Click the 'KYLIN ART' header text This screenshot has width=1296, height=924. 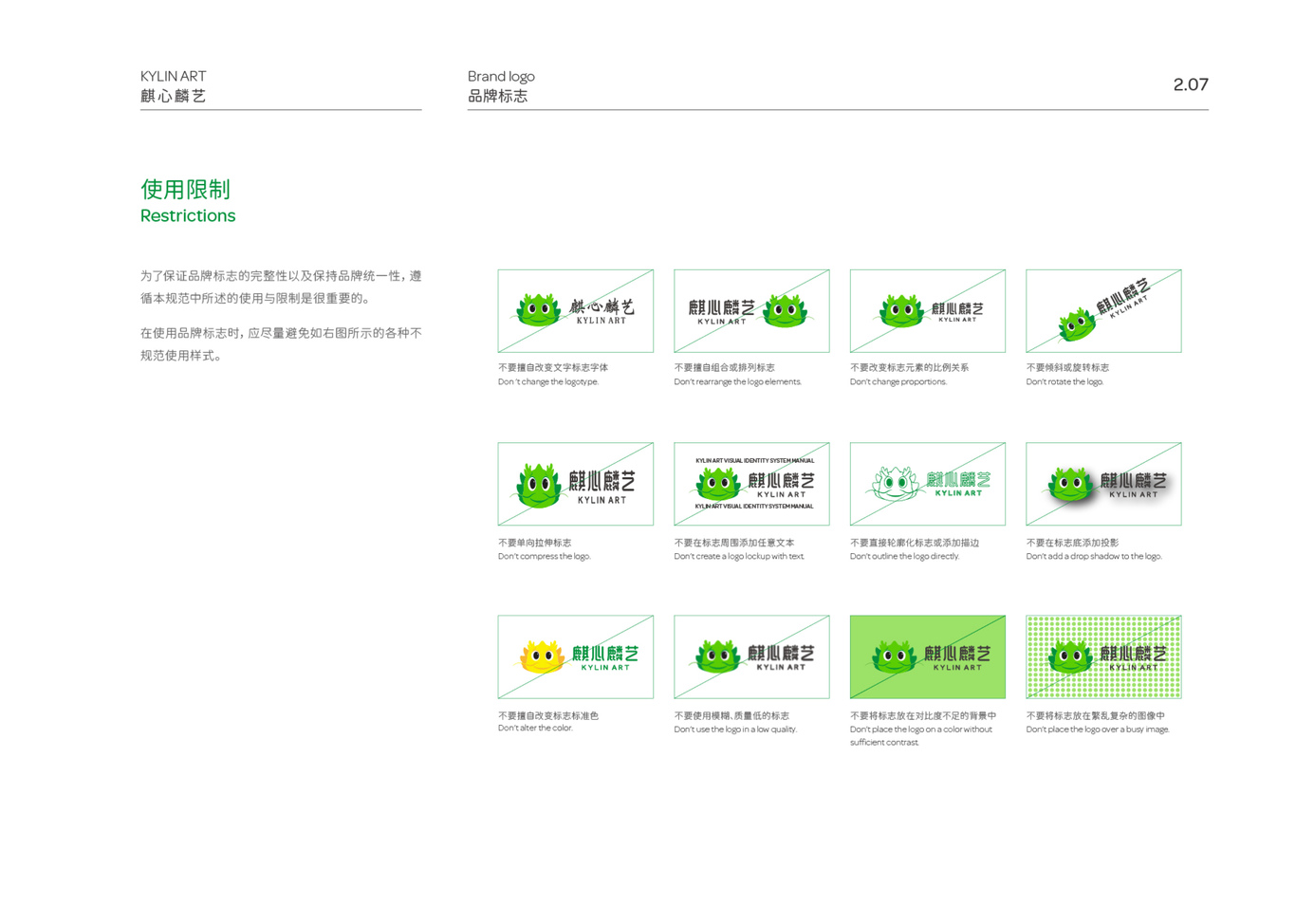tap(173, 76)
